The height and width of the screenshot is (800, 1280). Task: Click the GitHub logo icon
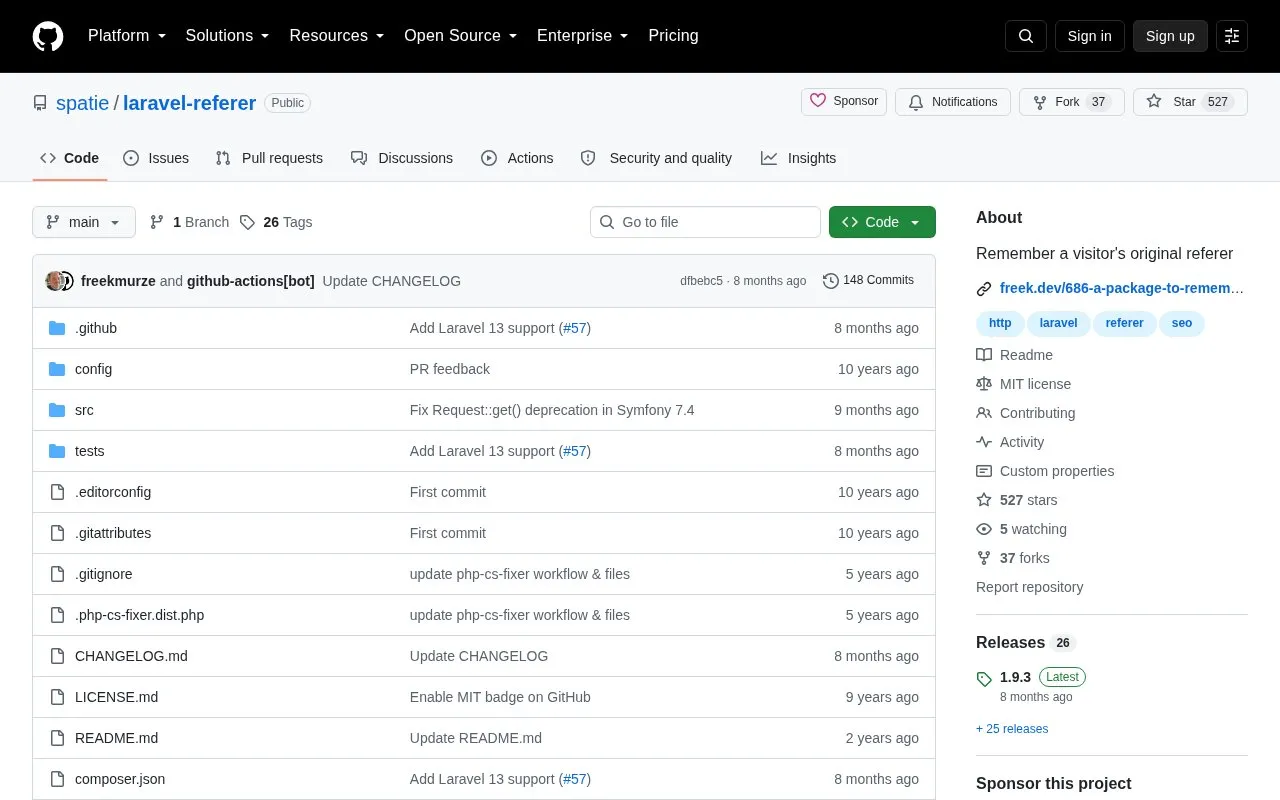[48, 36]
